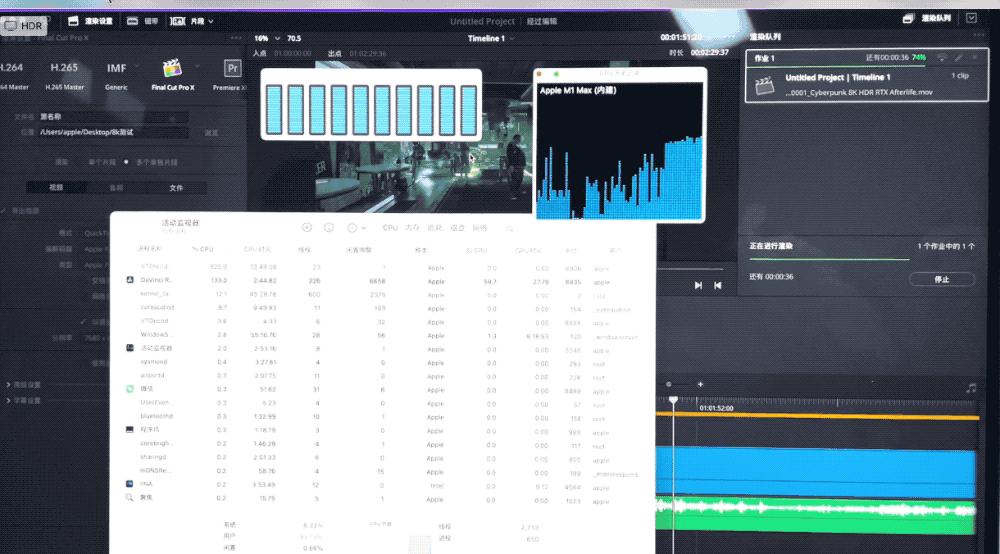Image resolution: width=1000 pixels, height=554 pixels.
Task: Open the Render Queue panel icon
Action: (x=908, y=18)
